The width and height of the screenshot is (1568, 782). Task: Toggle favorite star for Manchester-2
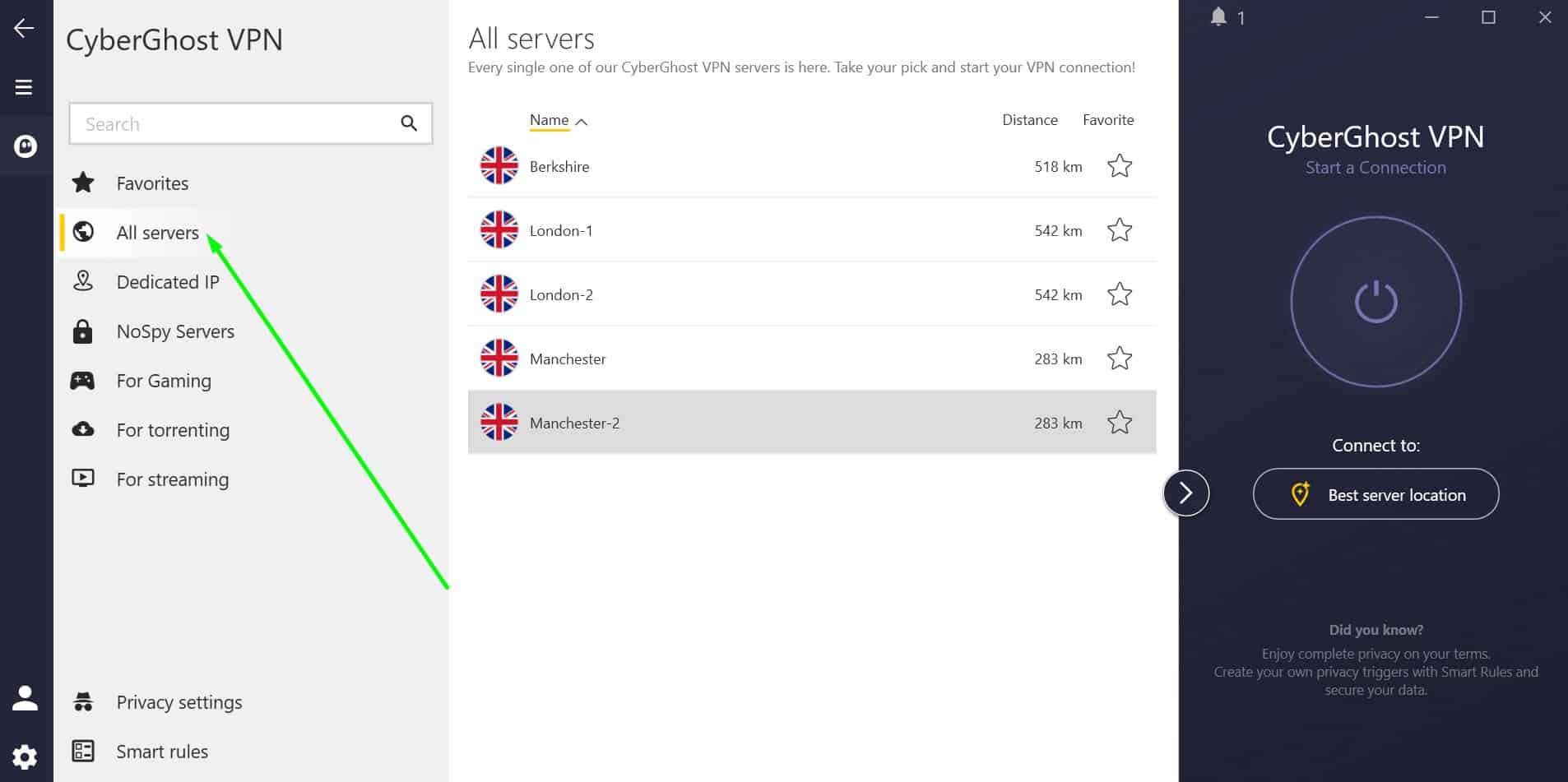pos(1120,423)
